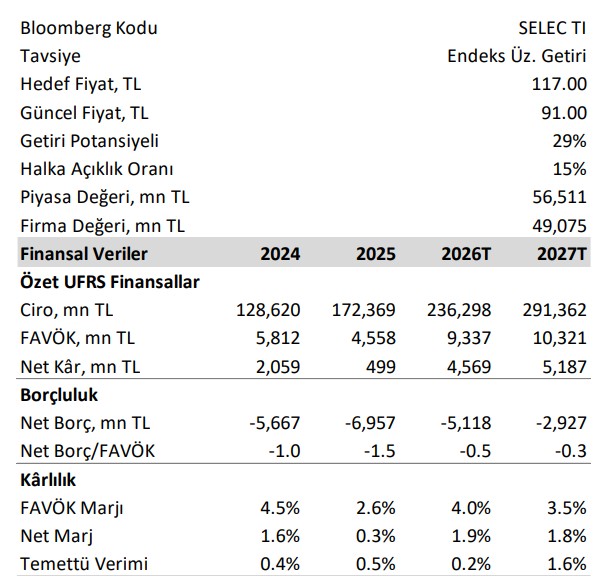Click the Endeks Üz. Getiri recommendation
This screenshot has height=576, width=612.
(516, 56)
